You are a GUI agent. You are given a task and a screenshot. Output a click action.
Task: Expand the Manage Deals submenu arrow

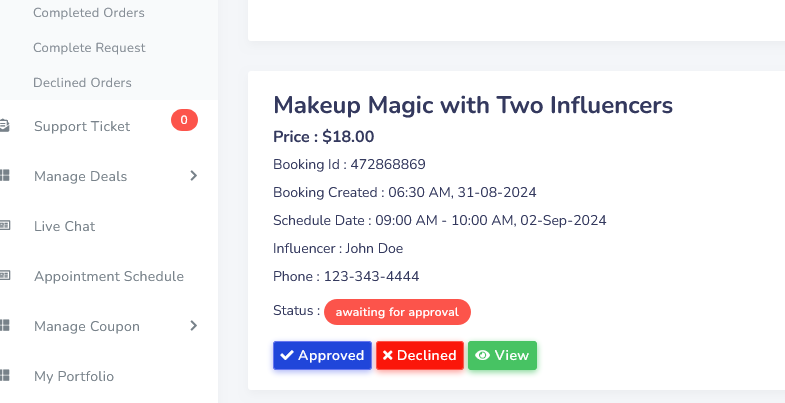click(x=194, y=176)
